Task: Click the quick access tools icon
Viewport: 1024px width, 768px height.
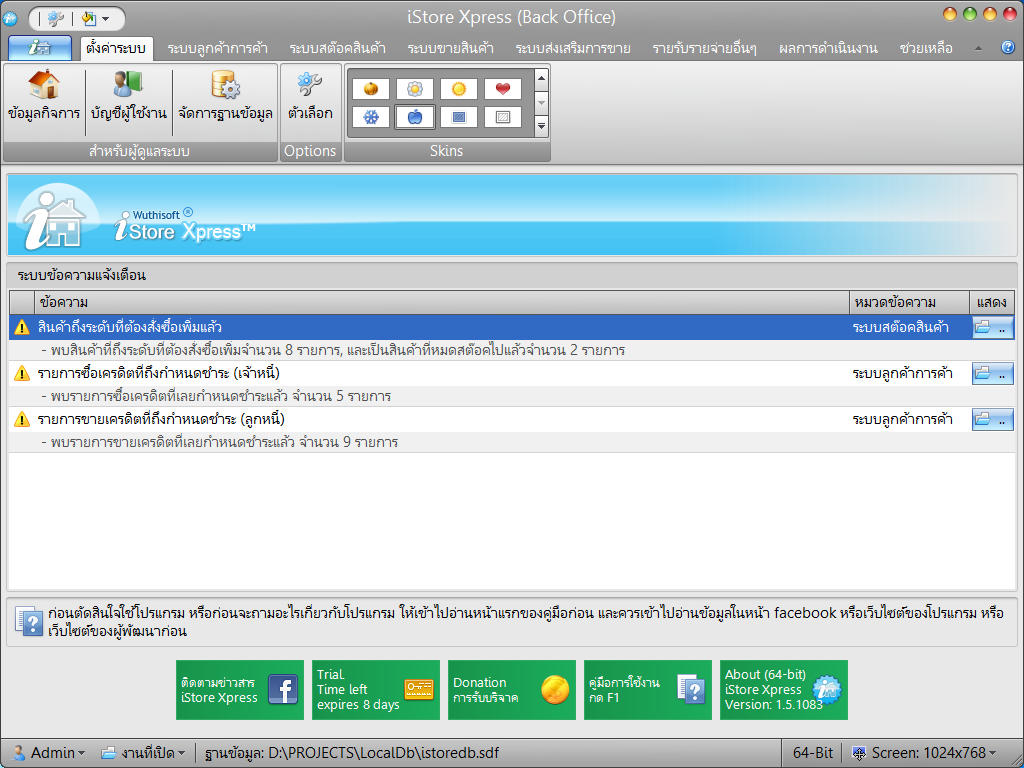Action: (x=56, y=18)
